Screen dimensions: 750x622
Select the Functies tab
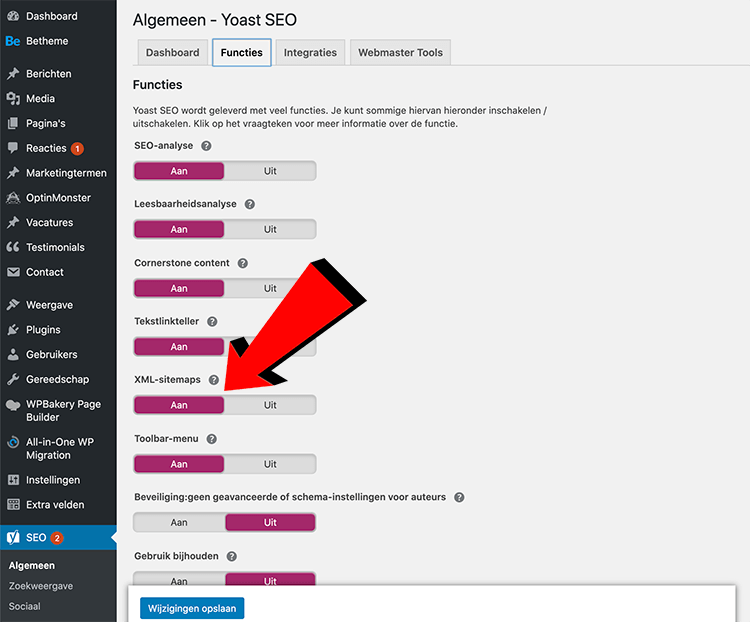pos(242,52)
